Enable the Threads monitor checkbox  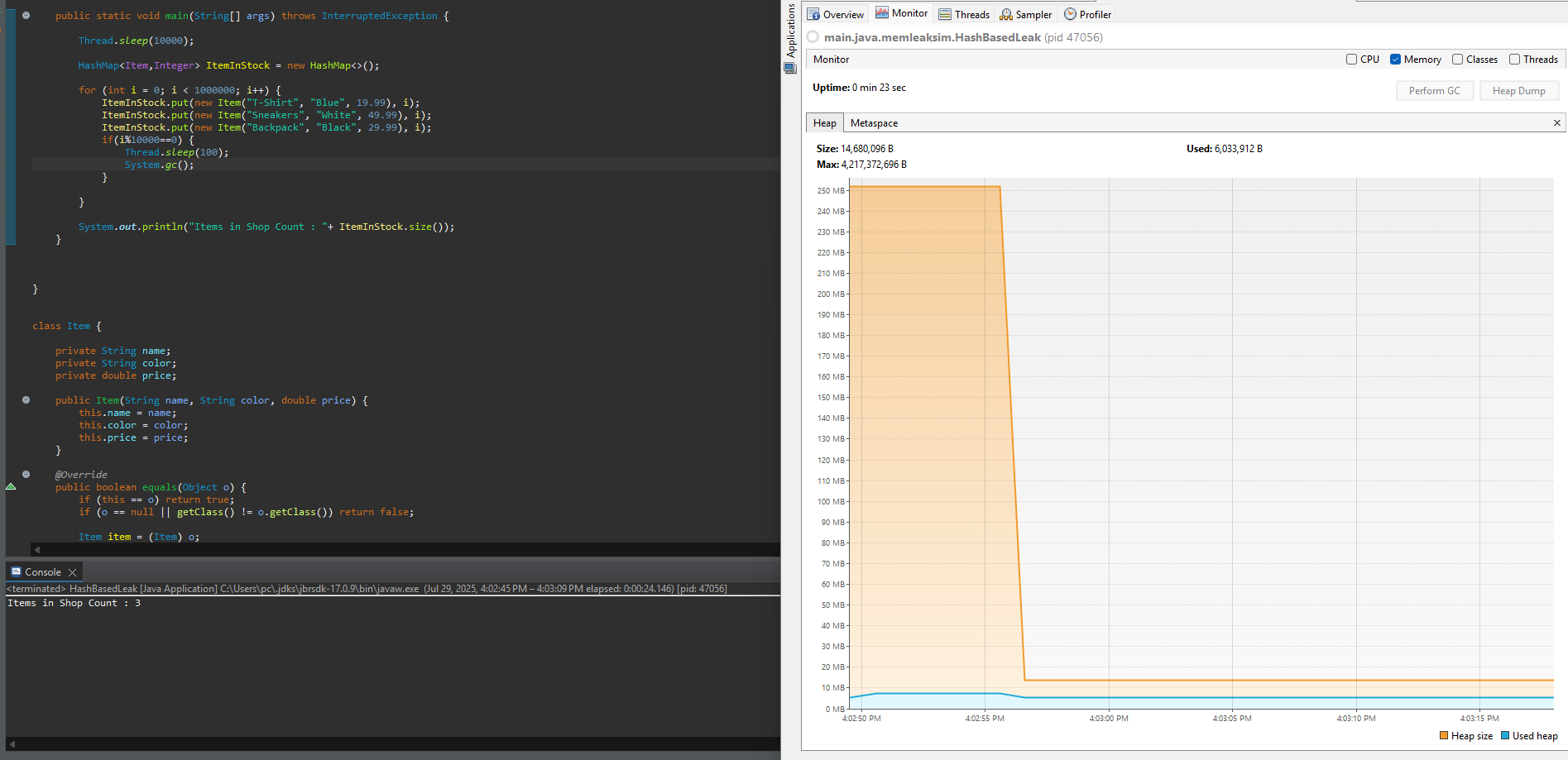tap(1514, 60)
